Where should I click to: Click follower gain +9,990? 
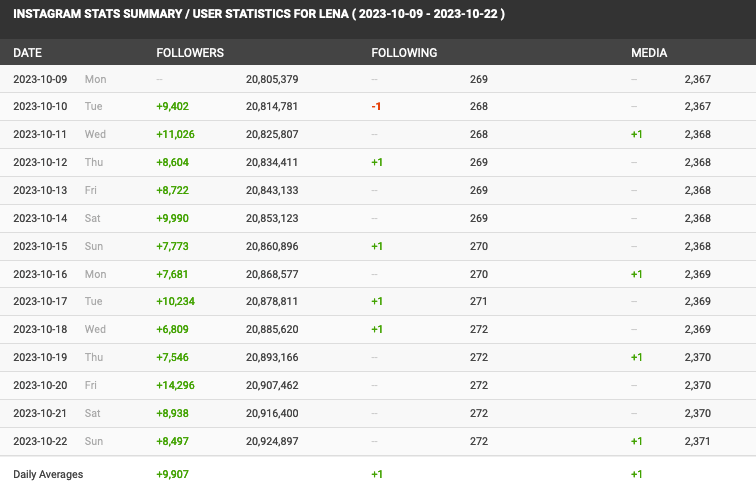[x=173, y=218]
